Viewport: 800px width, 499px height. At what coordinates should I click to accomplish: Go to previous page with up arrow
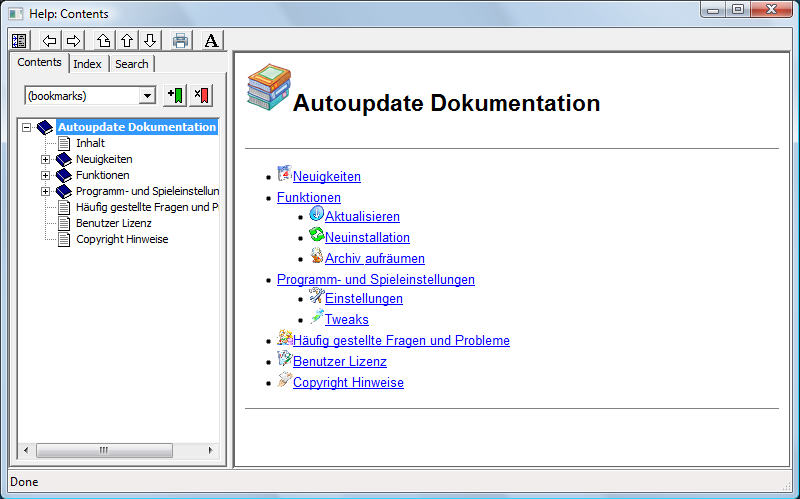point(127,41)
